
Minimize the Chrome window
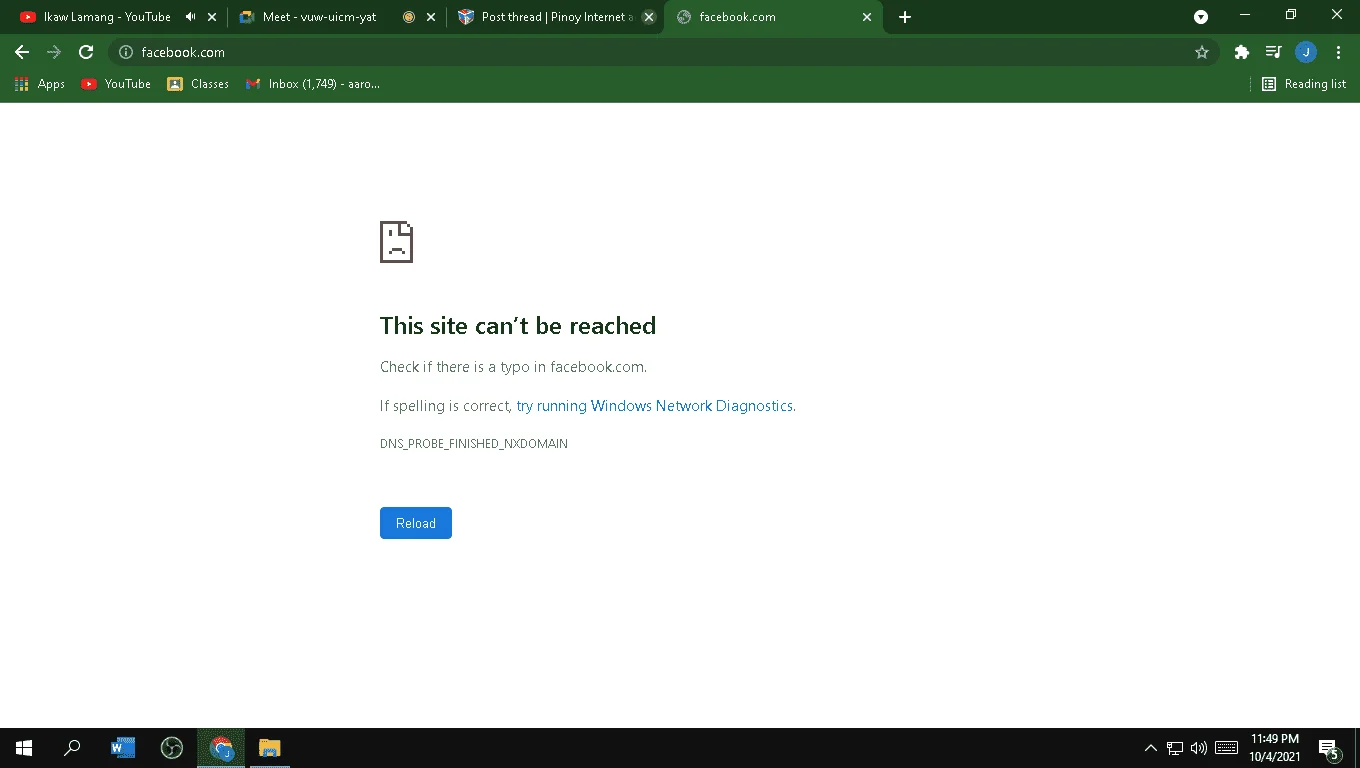pyautogui.click(x=1245, y=15)
